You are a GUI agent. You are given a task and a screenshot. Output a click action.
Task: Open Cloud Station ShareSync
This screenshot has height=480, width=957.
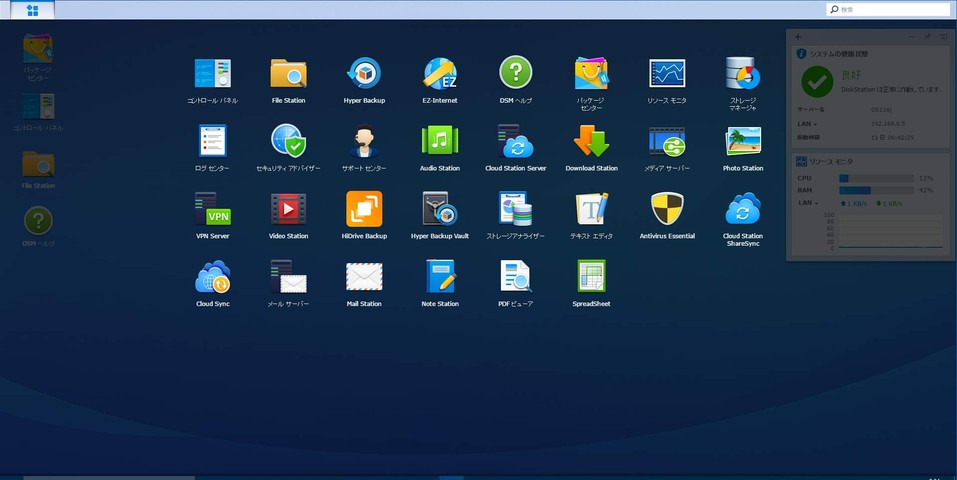[743, 209]
